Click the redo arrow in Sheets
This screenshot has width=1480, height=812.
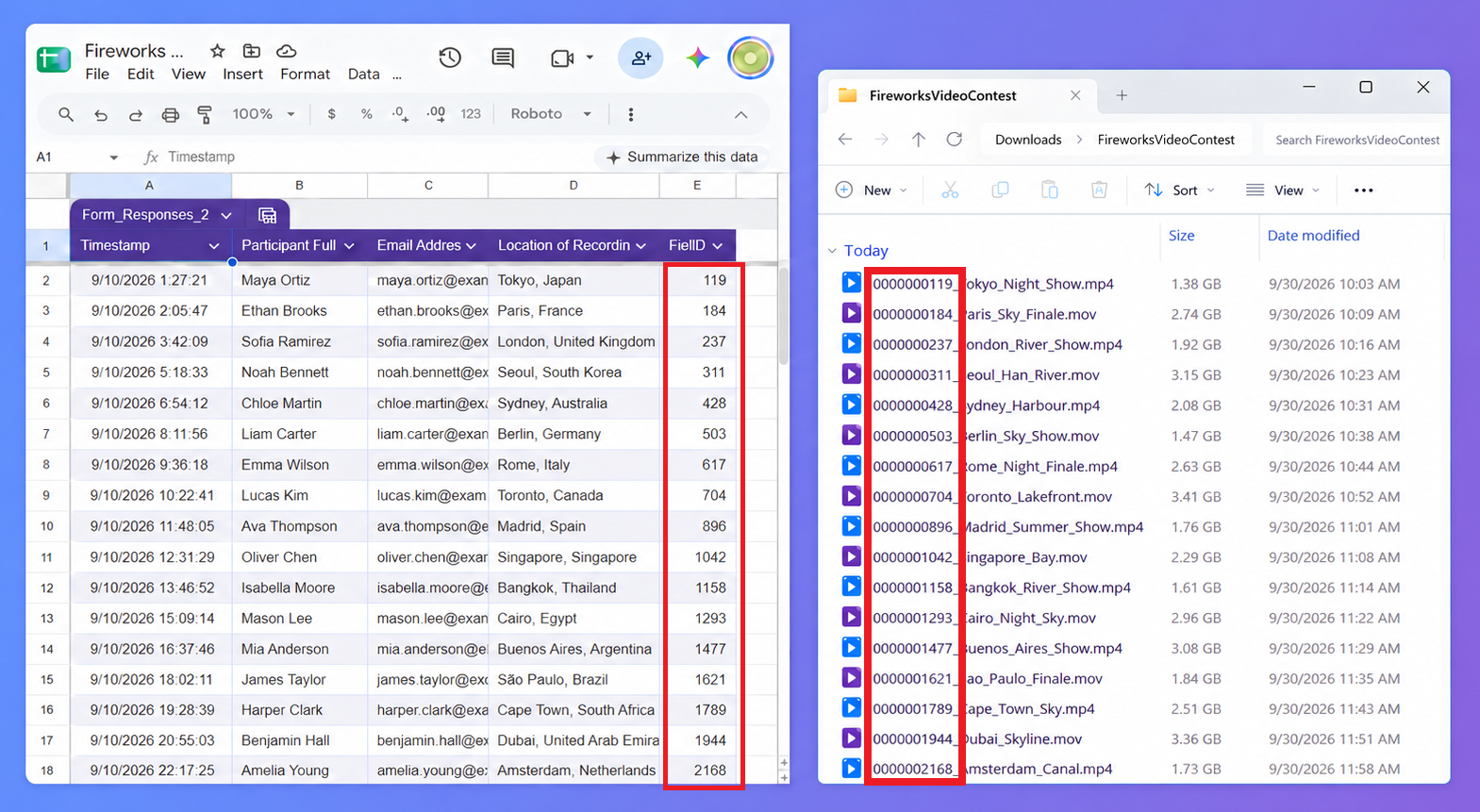136,114
